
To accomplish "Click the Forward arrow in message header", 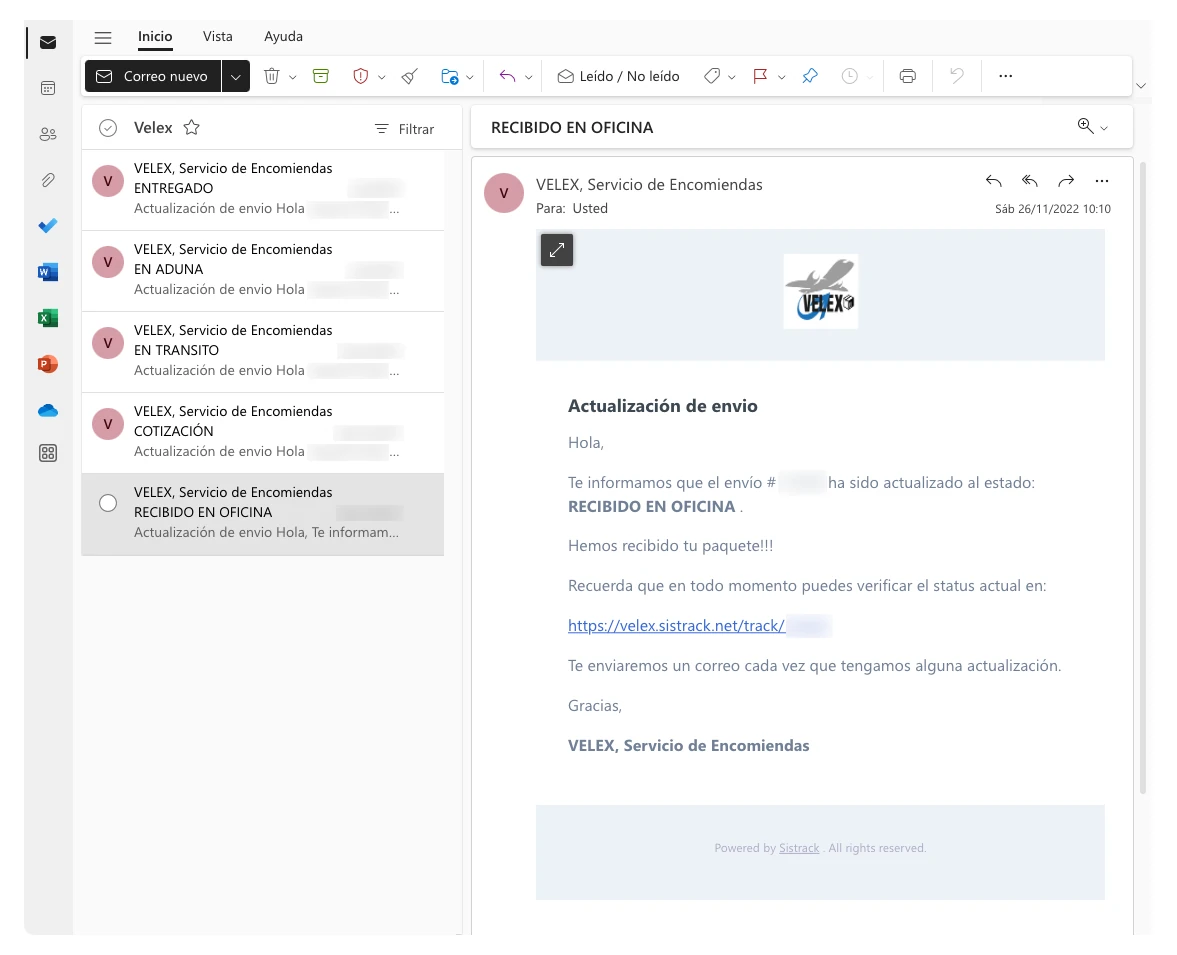I will point(1066,181).
